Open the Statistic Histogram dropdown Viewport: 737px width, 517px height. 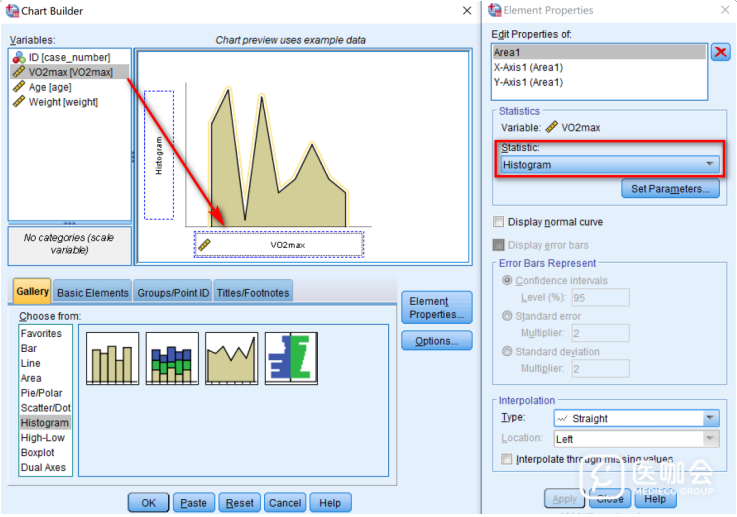click(x=609, y=164)
